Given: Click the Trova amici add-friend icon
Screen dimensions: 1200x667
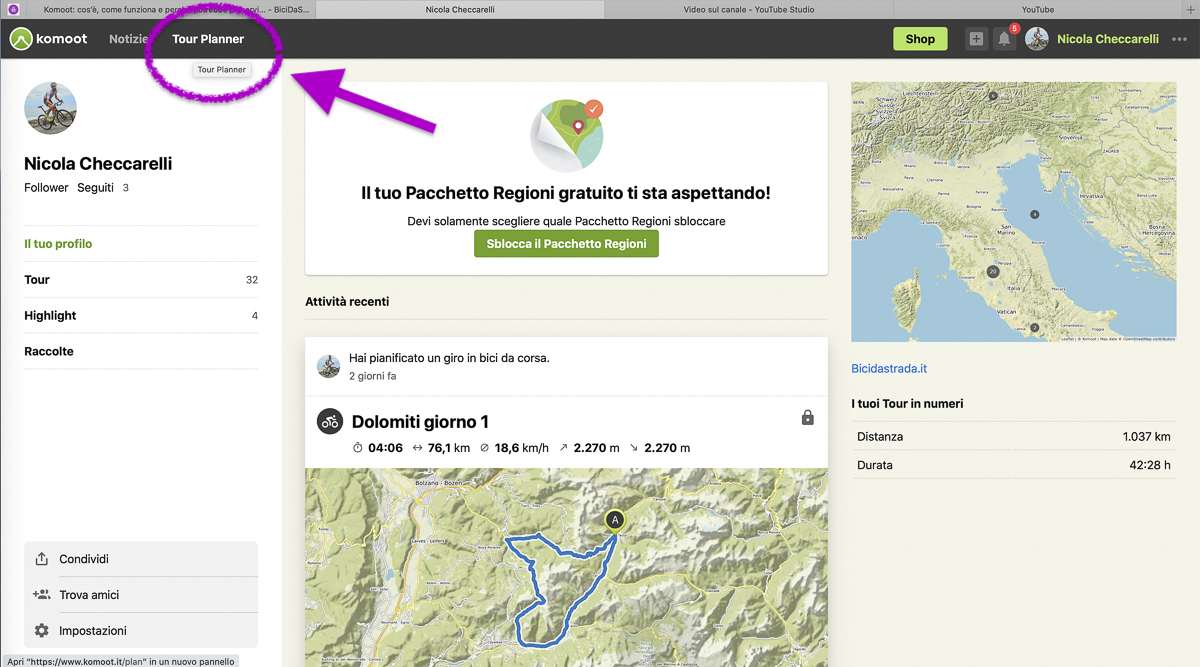Looking at the screenshot, I should pyautogui.click(x=41, y=595).
